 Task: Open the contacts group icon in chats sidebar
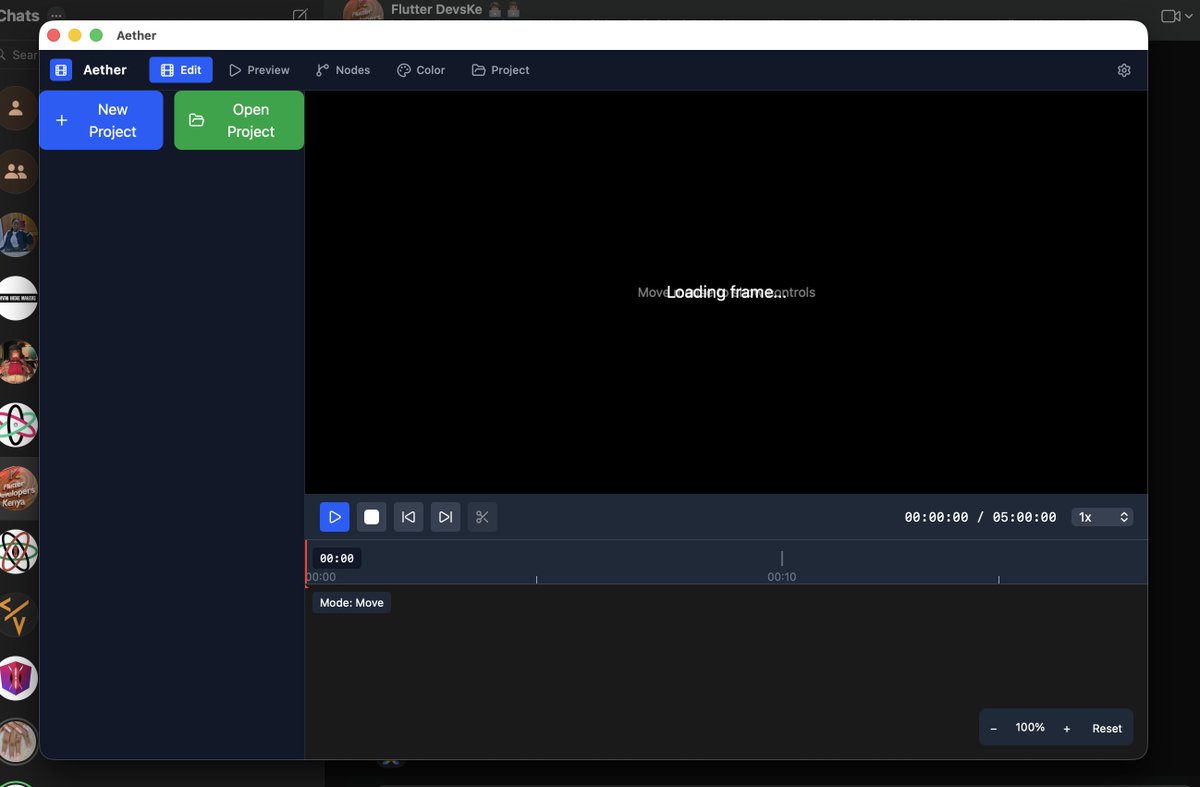point(17,172)
